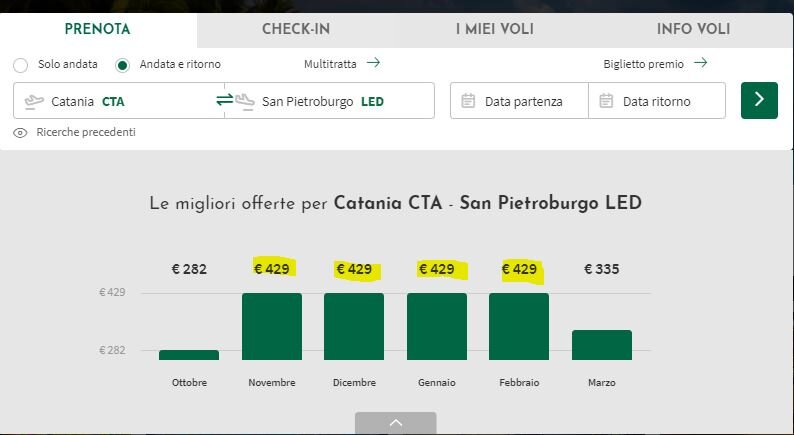The width and height of the screenshot is (794, 435).
Task: Swap origin and destination with arrows icon
Action: pos(224,99)
